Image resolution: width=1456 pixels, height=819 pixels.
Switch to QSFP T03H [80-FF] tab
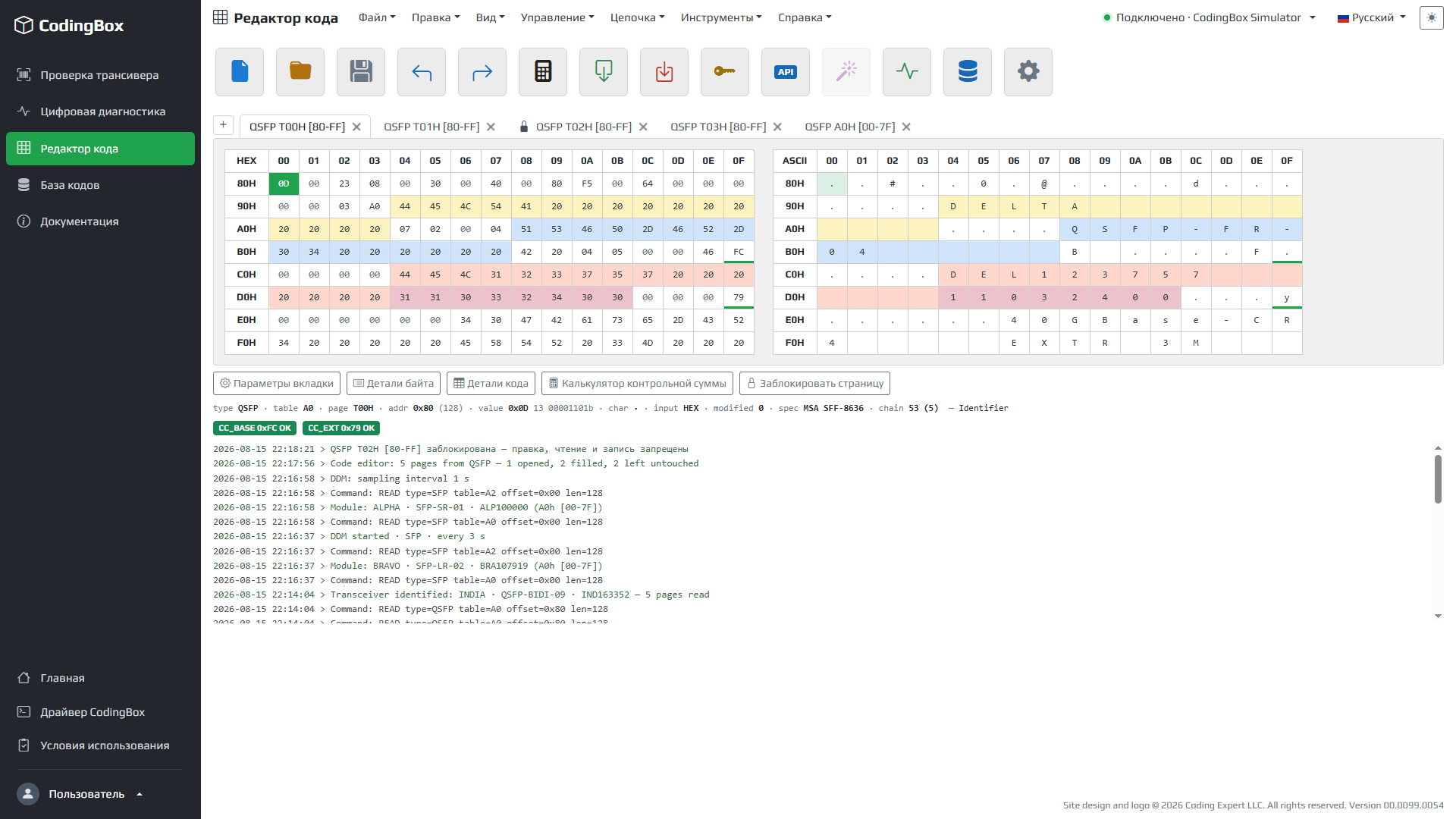click(x=718, y=127)
